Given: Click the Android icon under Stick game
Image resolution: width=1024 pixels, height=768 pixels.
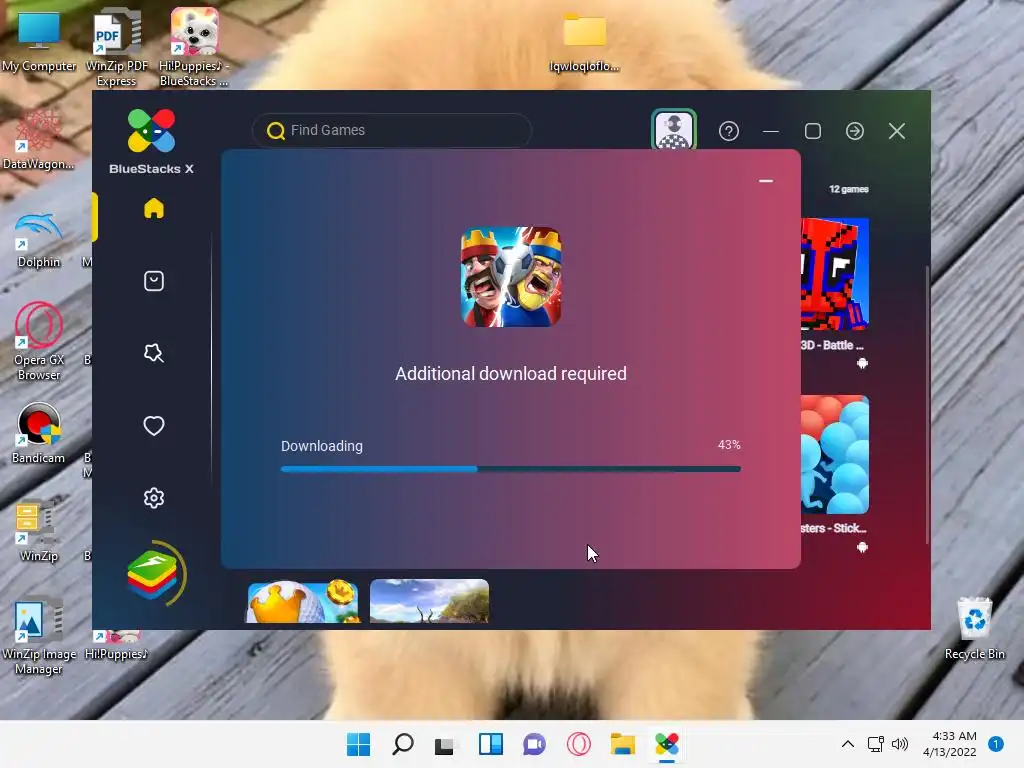Looking at the screenshot, I should click(x=862, y=547).
